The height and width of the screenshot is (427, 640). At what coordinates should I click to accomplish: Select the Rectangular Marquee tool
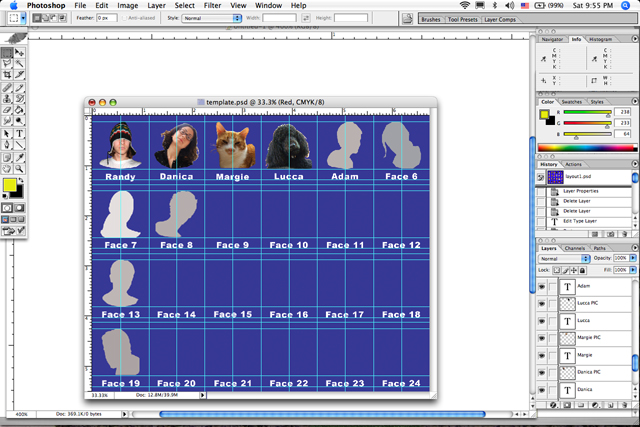pyautogui.click(x=7, y=53)
